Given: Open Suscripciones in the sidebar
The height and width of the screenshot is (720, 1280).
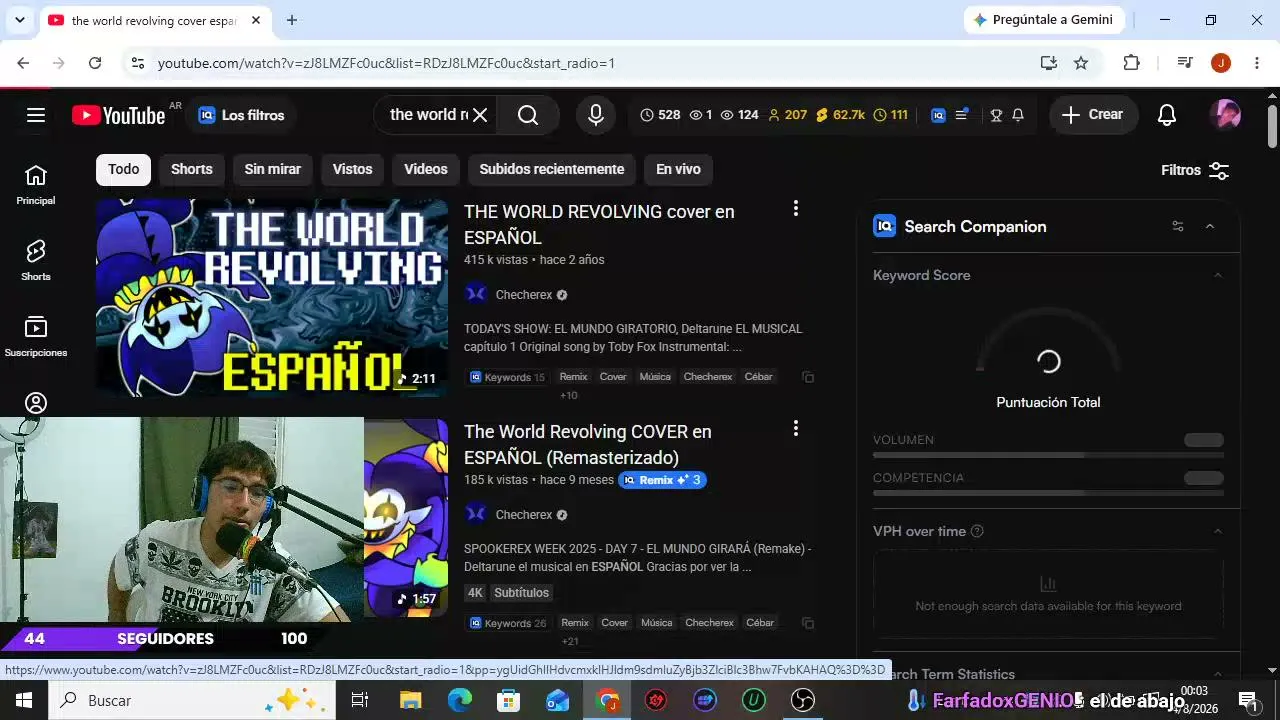Looking at the screenshot, I should [x=36, y=337].
